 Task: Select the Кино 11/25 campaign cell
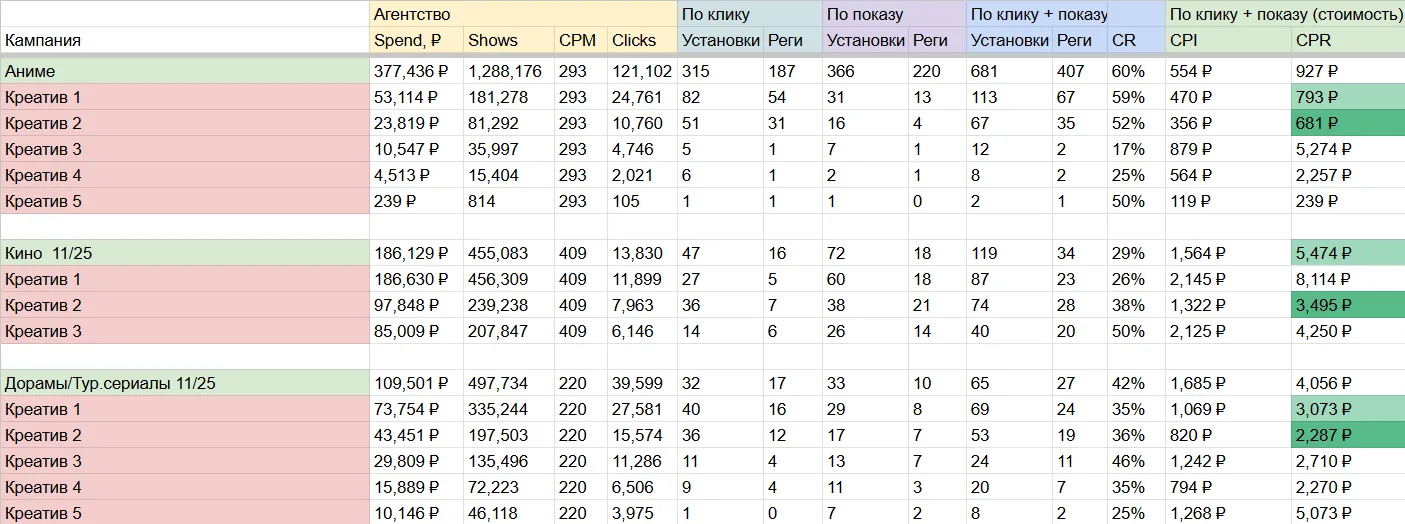(185, 253)
